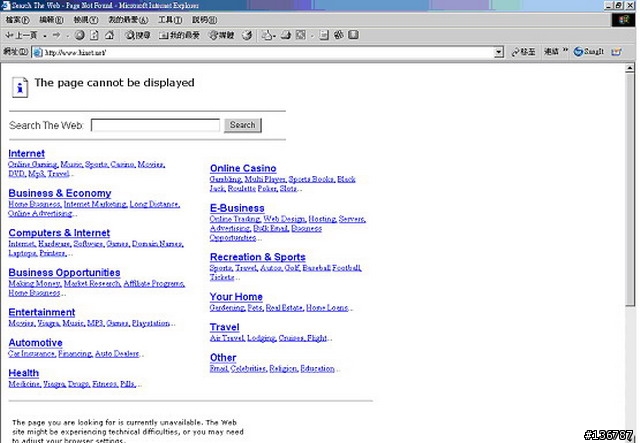This screenshot has height=443, width=640.
Task: Open the 檢視(V) menu
Action: (86, 20)
